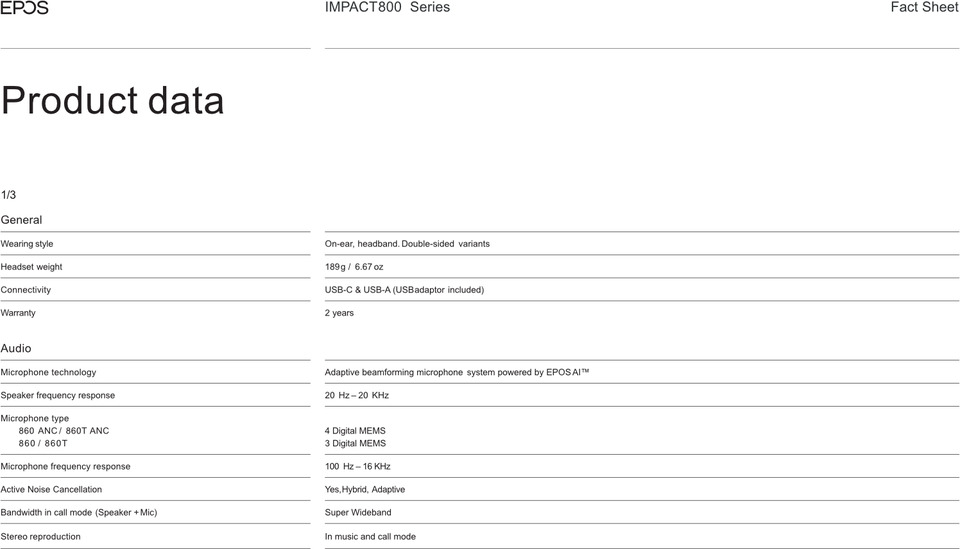Image resolution: width=960 pixels, height=549 pixels.
Task: Click the Super Wideband value
Action: click(358, 513)
